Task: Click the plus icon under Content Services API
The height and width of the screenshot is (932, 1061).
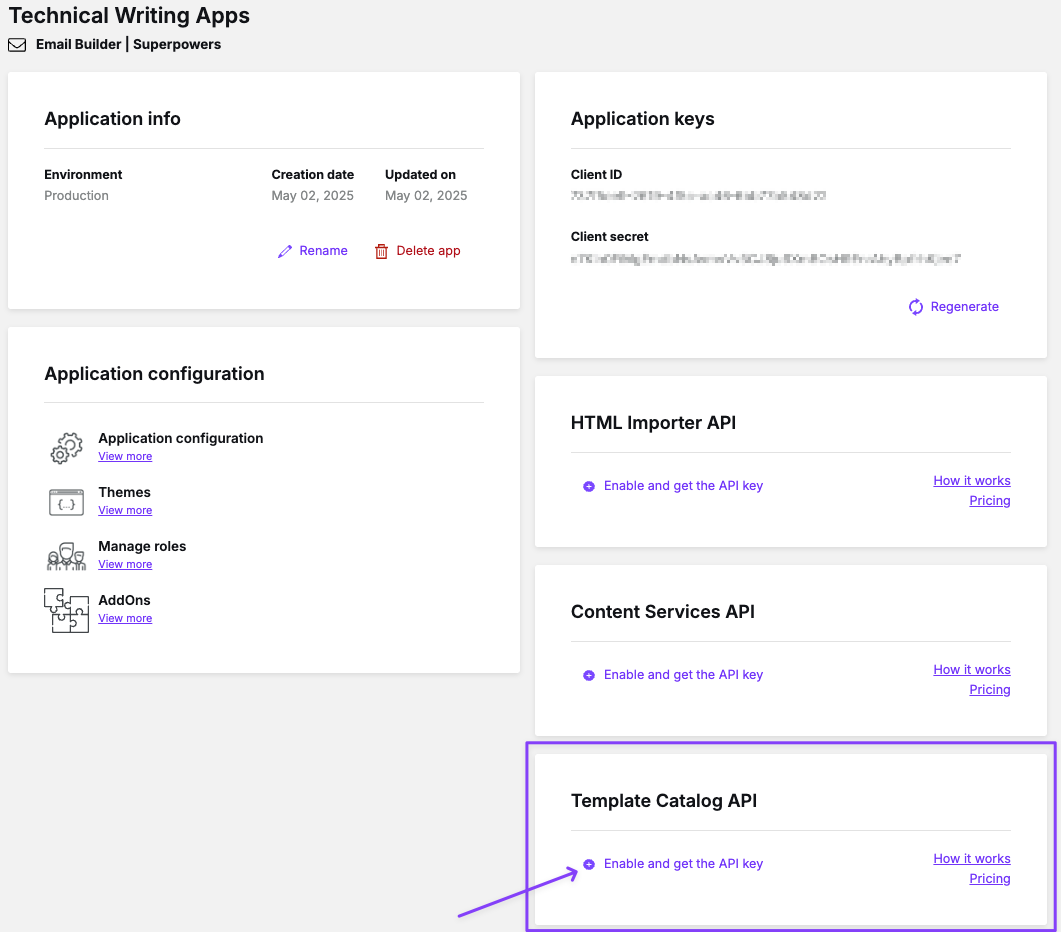Action: (x=589, y=675)
